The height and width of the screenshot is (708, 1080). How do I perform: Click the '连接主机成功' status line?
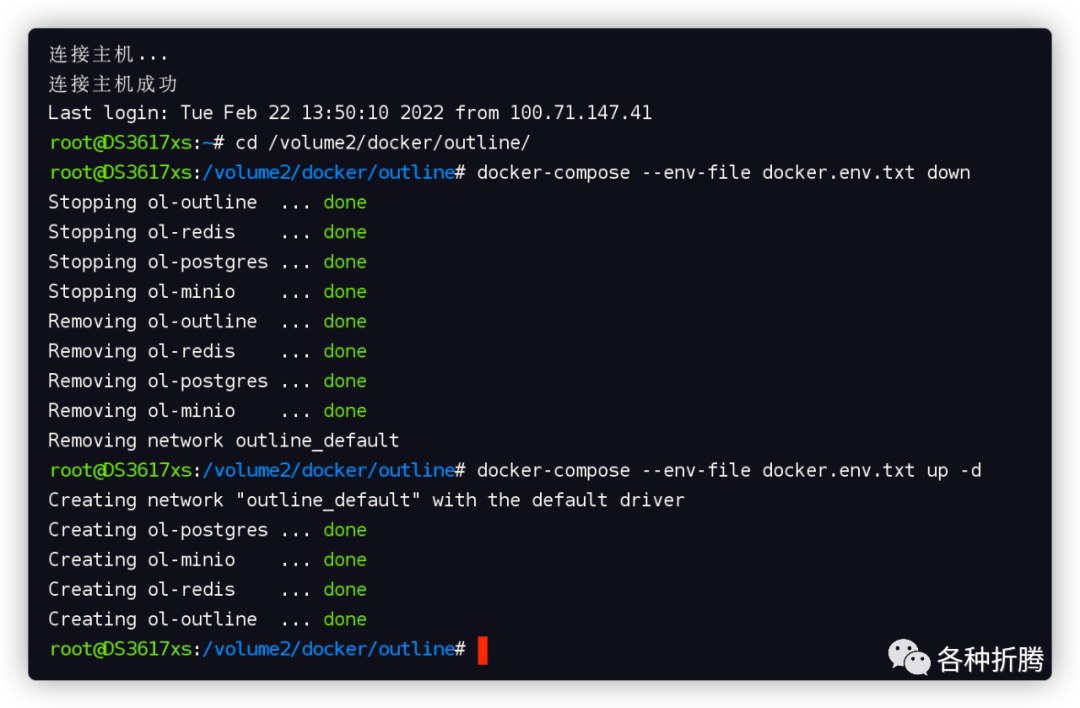[x=113, y=84]
